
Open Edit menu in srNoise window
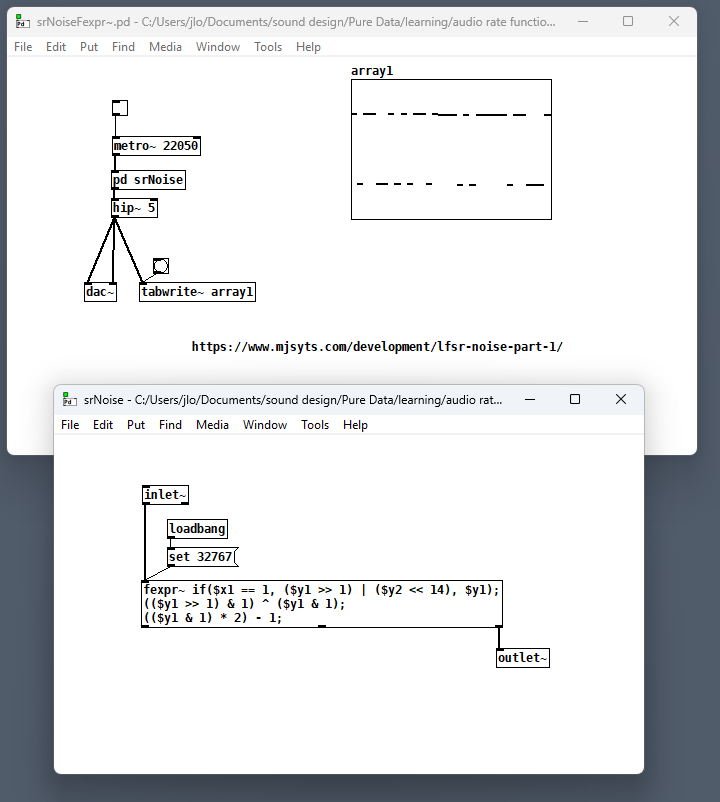tap(103, 425)
